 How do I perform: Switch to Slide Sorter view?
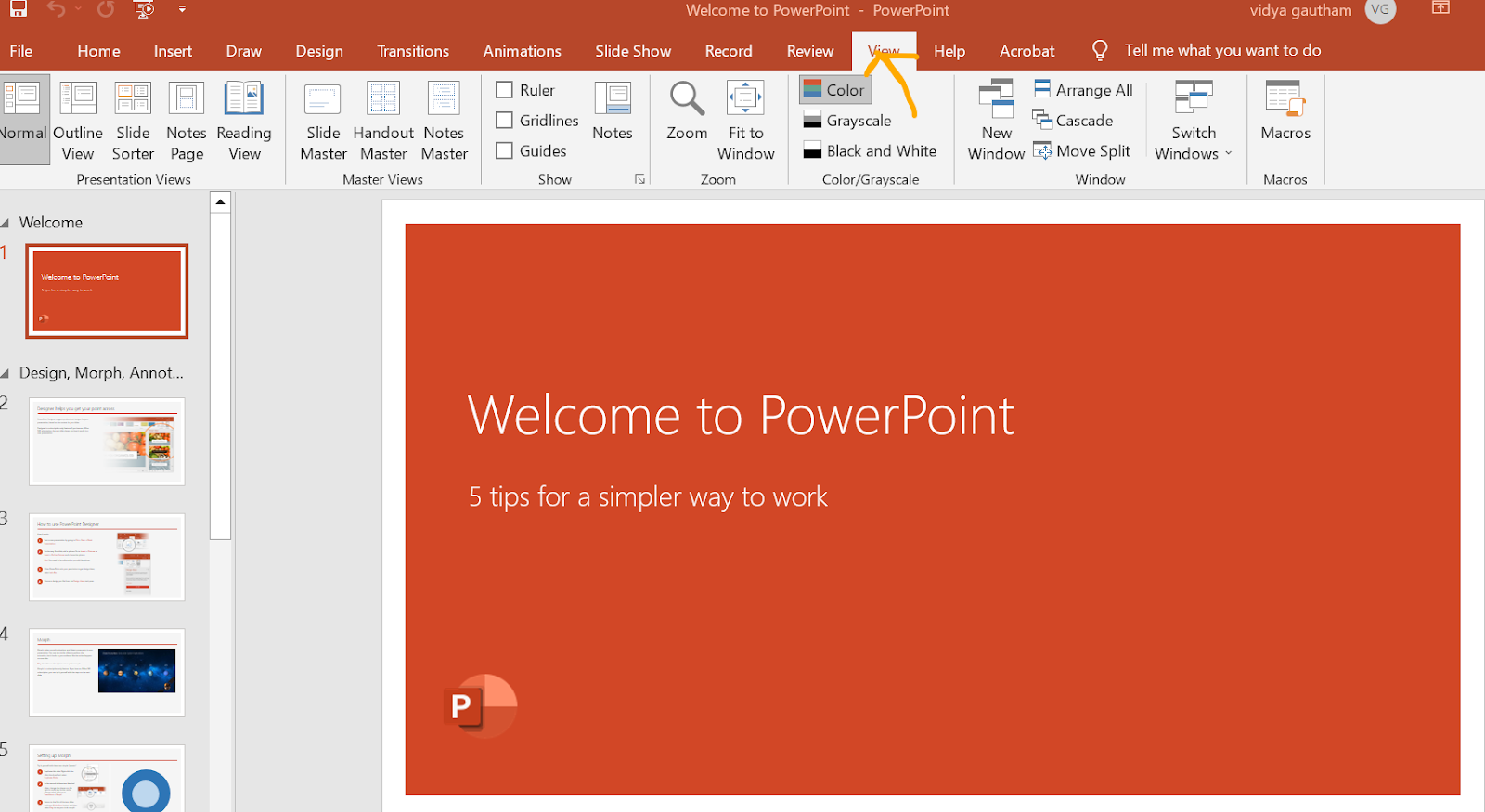point(133,121)
